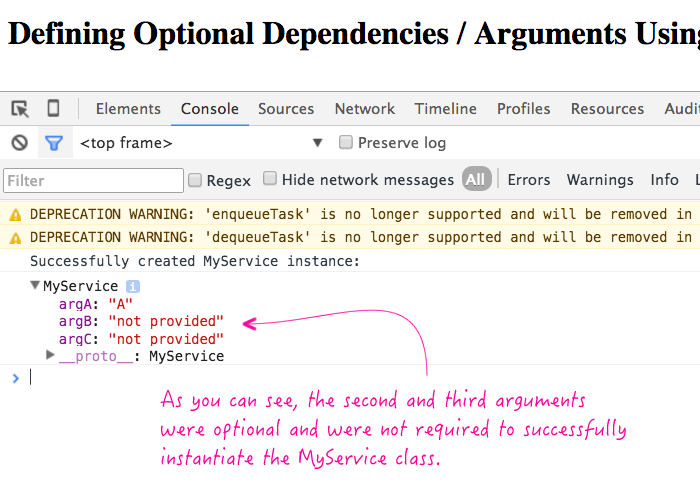Select the argB "not provided" value
This screenshot has width=700, height=497.
tap(166, 322)
